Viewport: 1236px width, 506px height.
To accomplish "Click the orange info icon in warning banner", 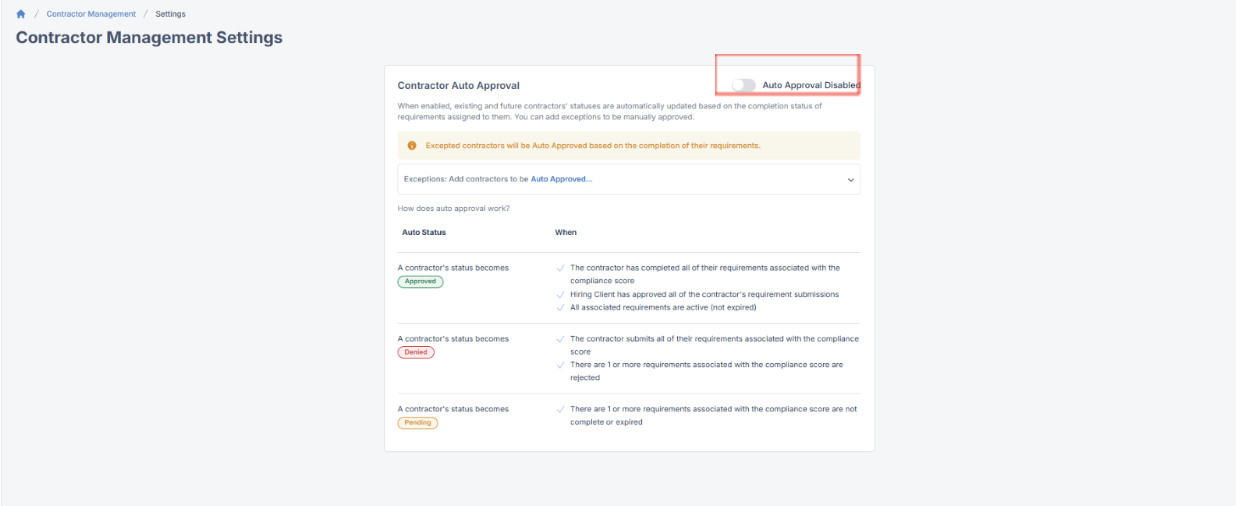I will coord(412,145).
